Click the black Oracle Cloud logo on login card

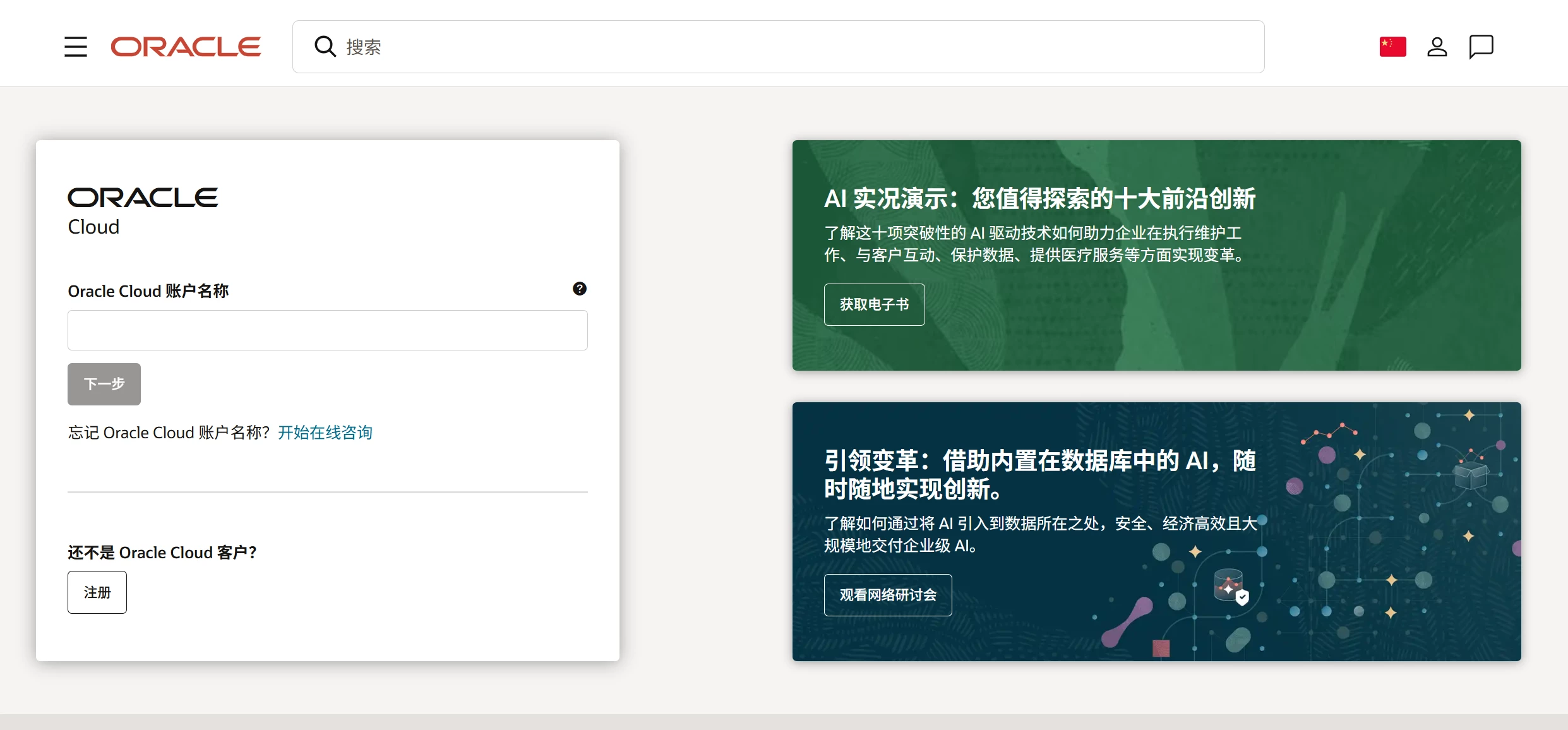143,212
